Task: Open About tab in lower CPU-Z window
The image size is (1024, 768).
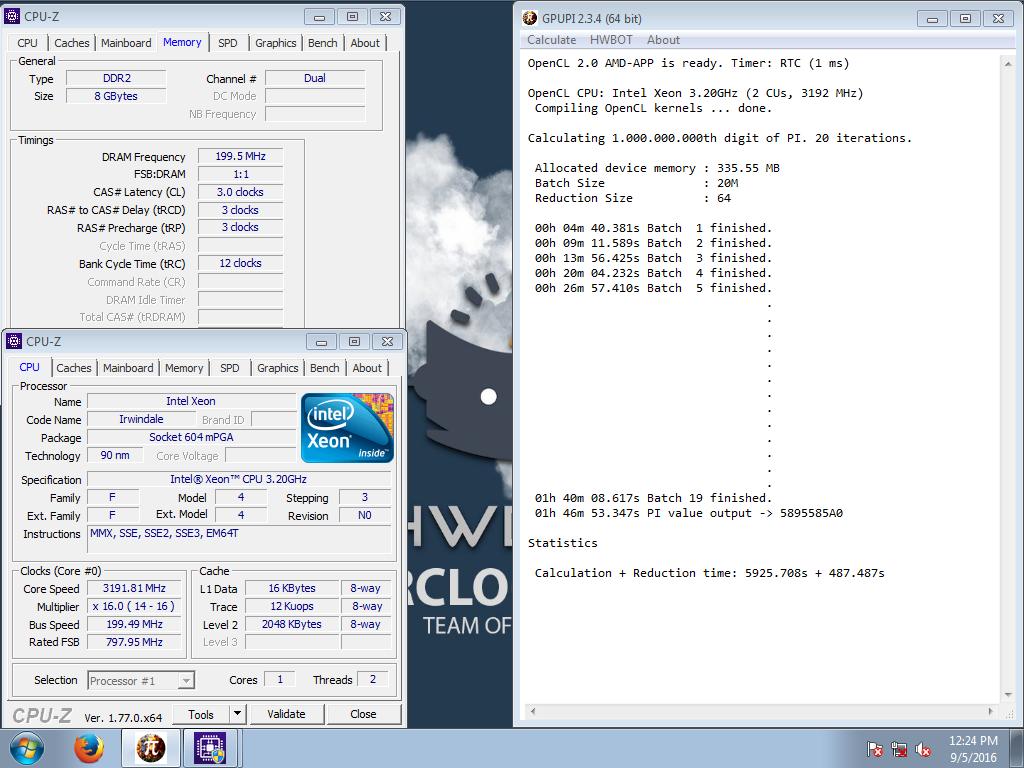Action: pyautogui.click(x=367, y=368)
